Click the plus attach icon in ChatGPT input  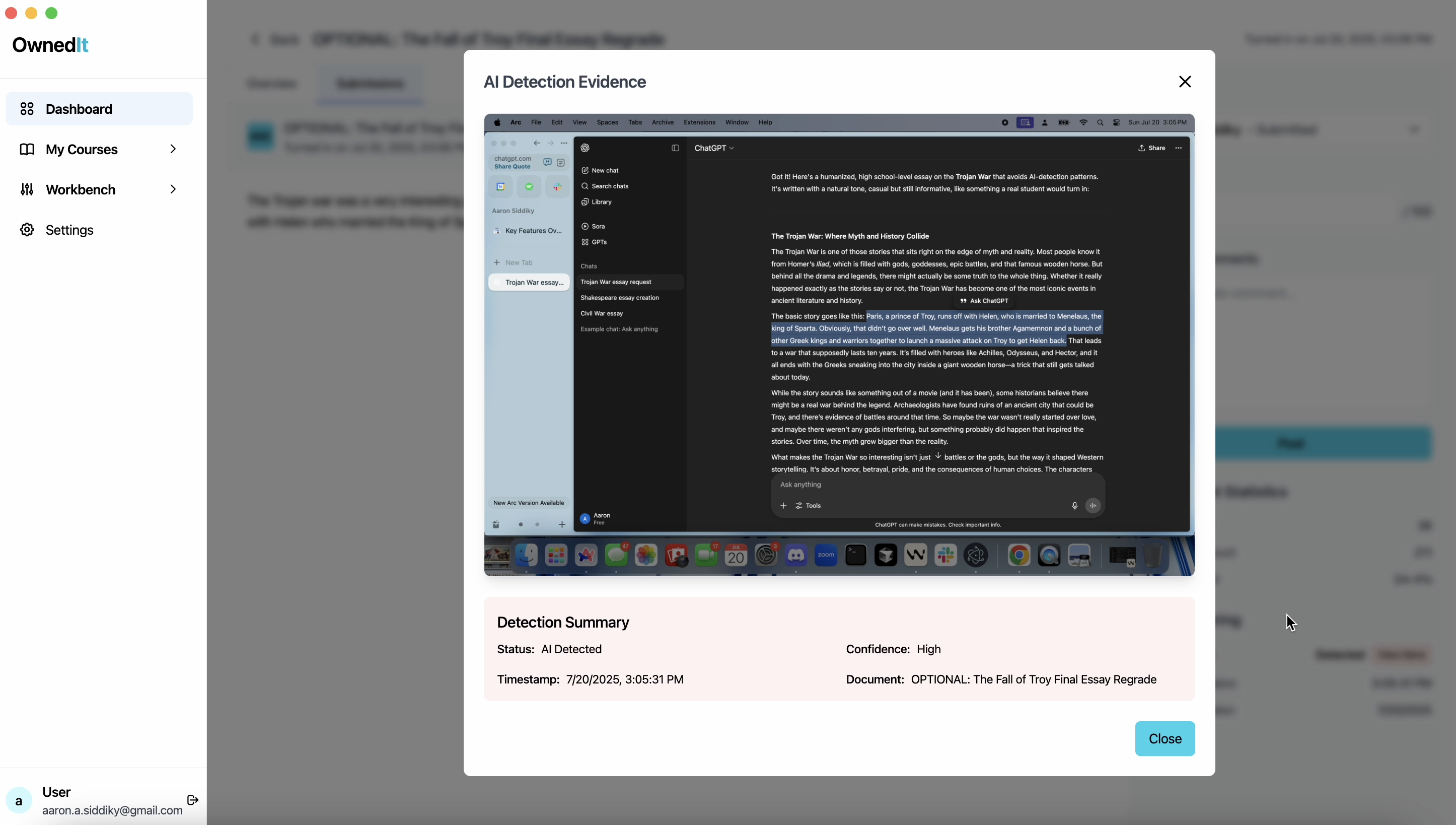[x=783, y=506]
